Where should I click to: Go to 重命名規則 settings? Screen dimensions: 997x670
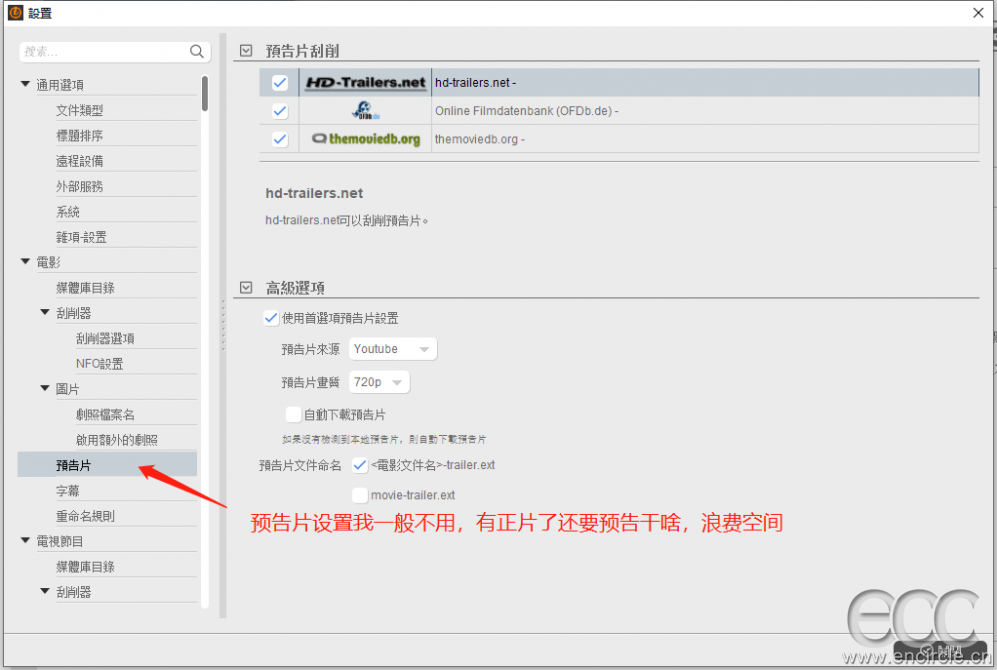click(x=85, y=516)
